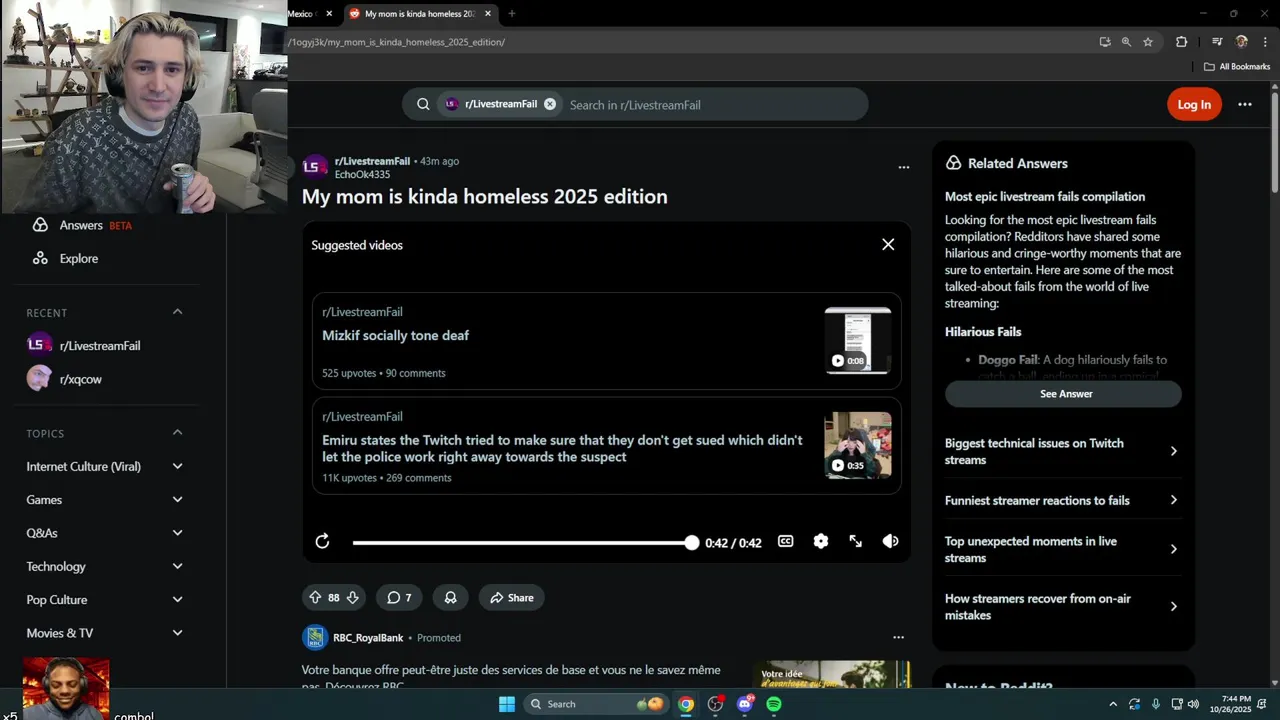Open the Windows Start menu

[x=507, y=704]
